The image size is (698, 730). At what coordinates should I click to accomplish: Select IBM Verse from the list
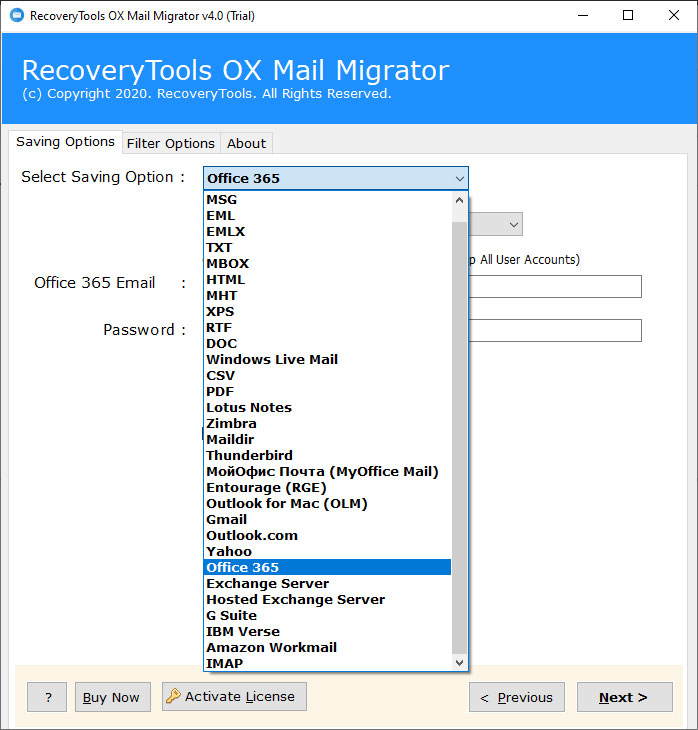[x=328, y=631]
